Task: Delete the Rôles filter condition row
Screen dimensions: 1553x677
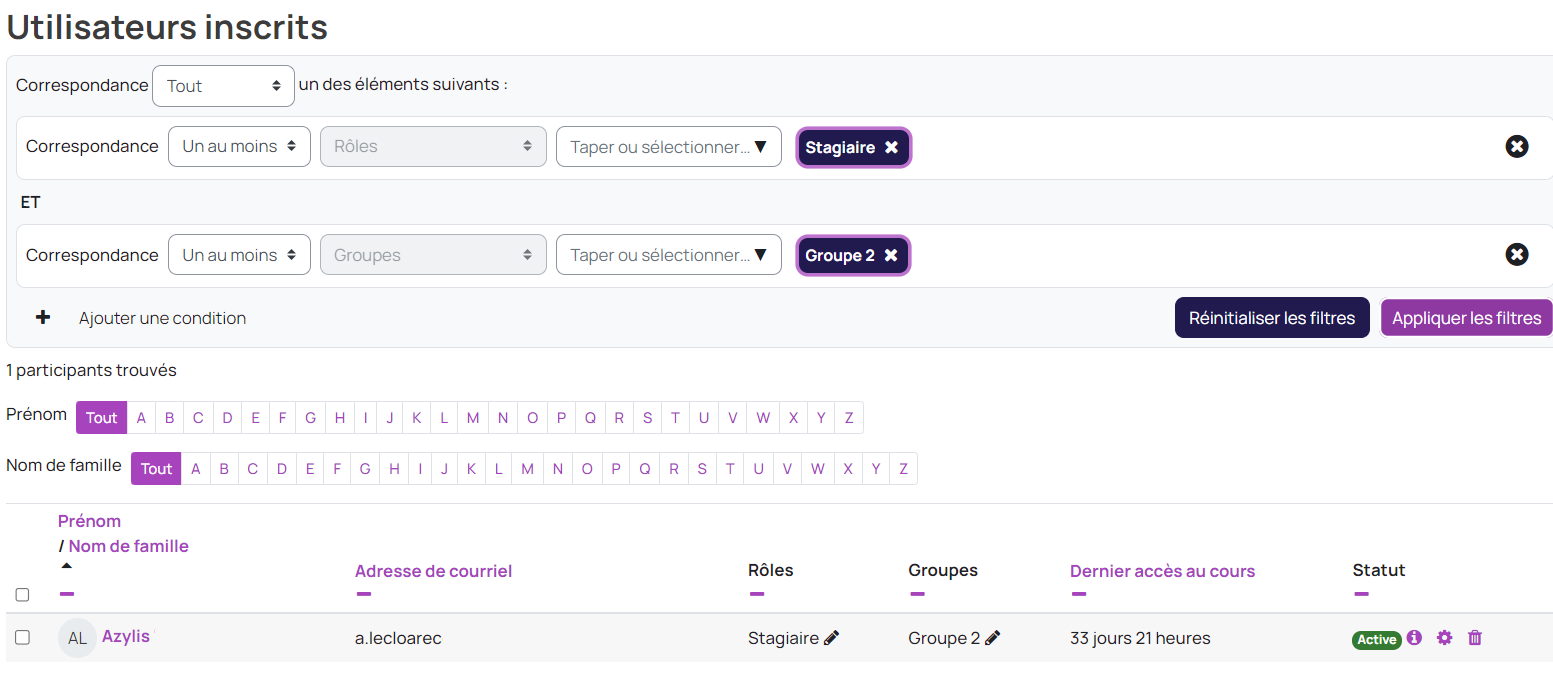Action: tap(1516, 146)
